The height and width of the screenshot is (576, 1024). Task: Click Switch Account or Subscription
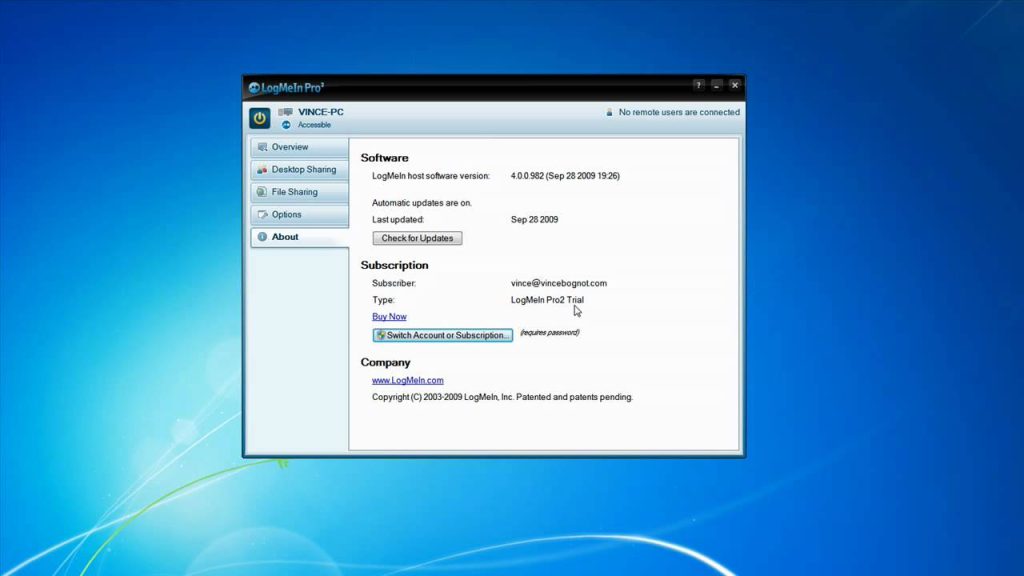[443, 335]
